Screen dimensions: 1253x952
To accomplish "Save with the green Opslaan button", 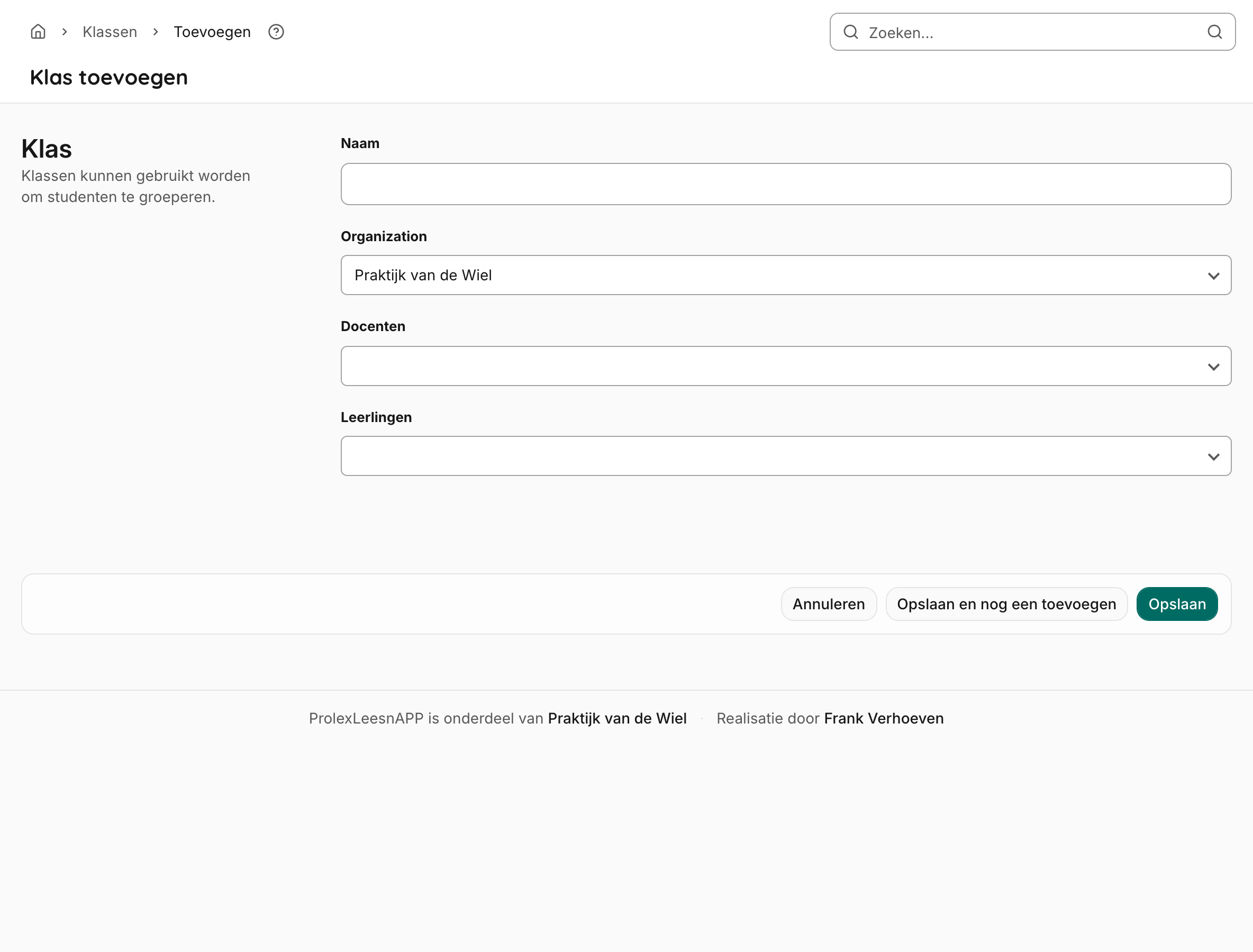I will pyautogui.click(x=1177, y=604).
